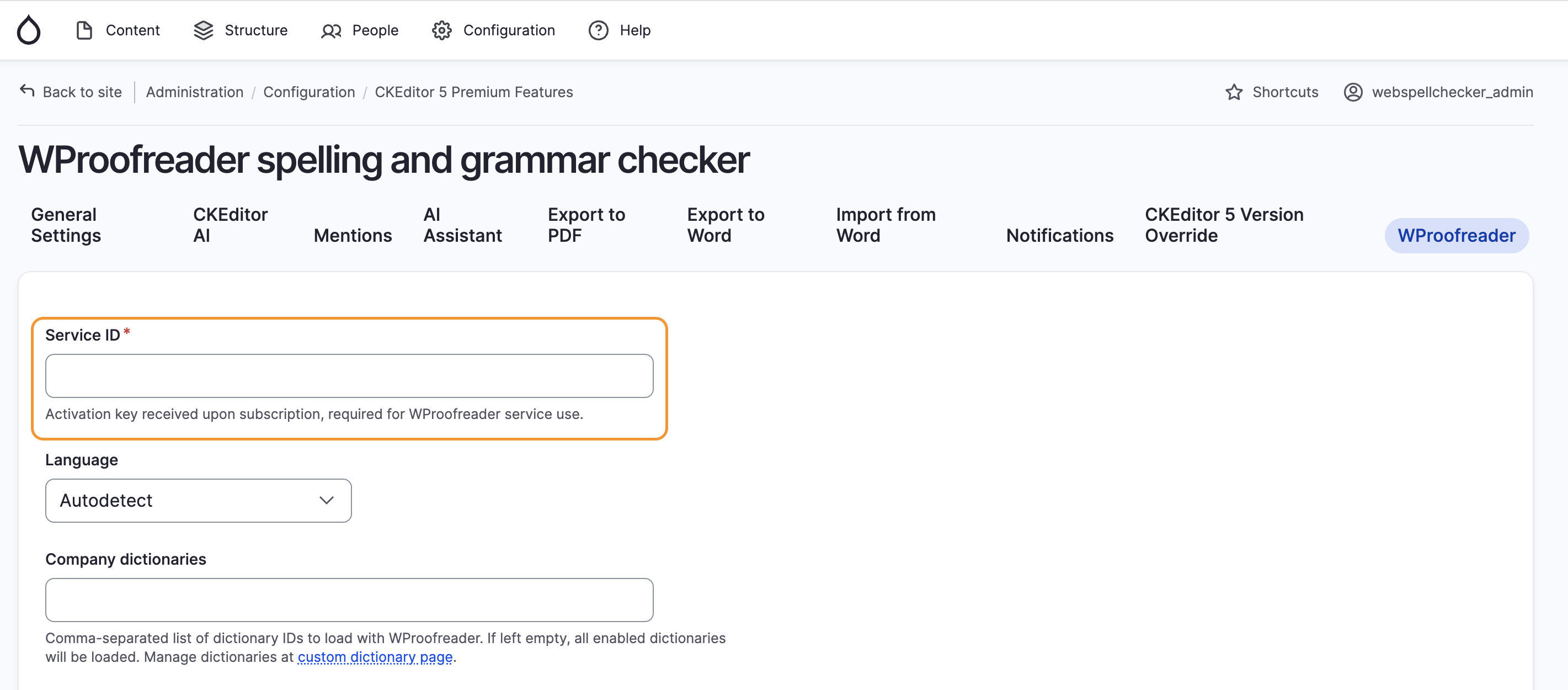Click the Drupal drop logo icon
This screenshot has height=690, width=1568.
pos(29,30)
